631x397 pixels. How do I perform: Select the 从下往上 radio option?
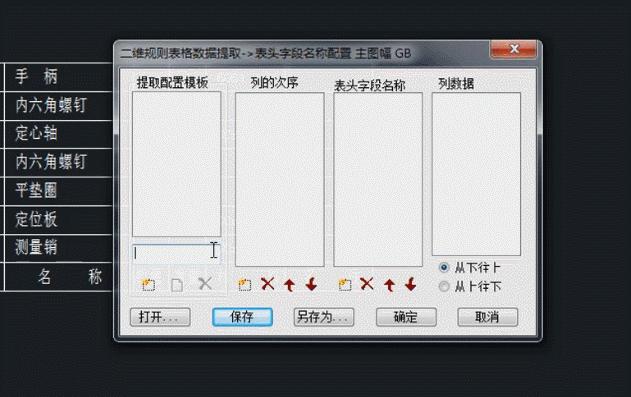444,267
